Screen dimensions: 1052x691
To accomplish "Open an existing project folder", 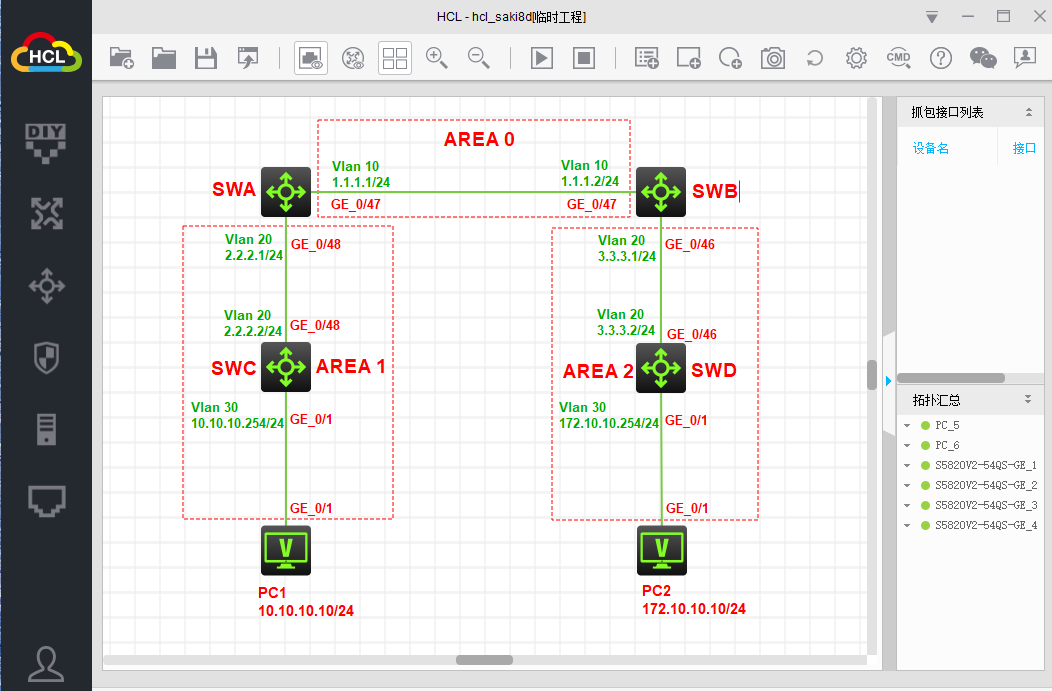I will (x=164, y=58).
